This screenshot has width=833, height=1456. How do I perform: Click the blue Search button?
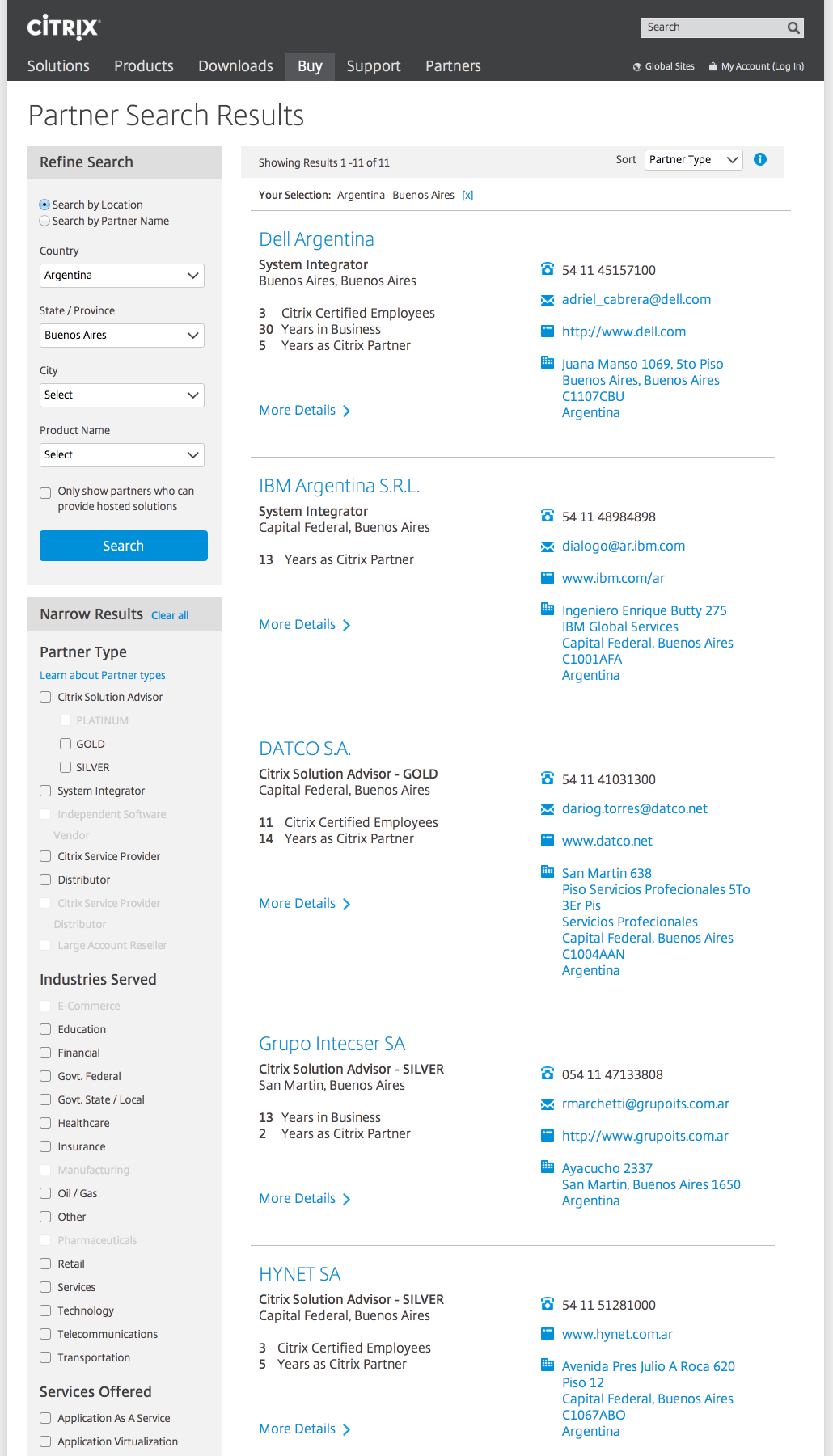(x=124, y=546)
